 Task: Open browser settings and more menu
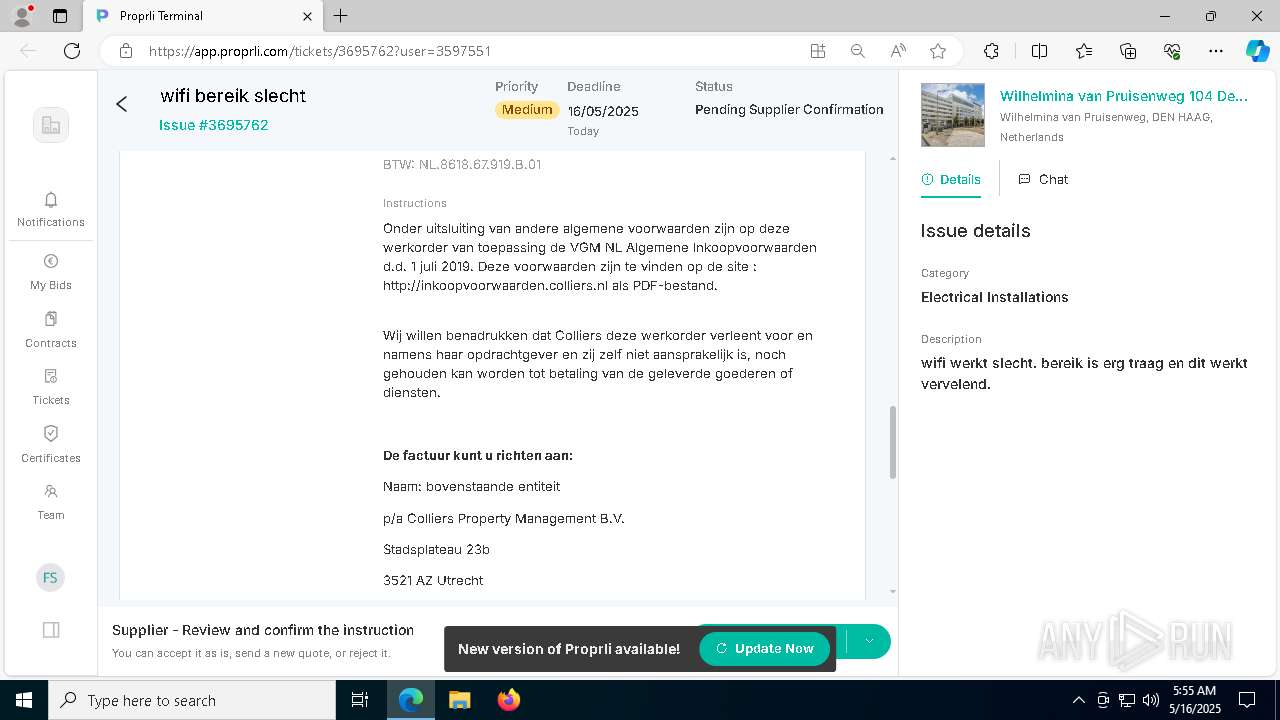(x=1216, y=51)
